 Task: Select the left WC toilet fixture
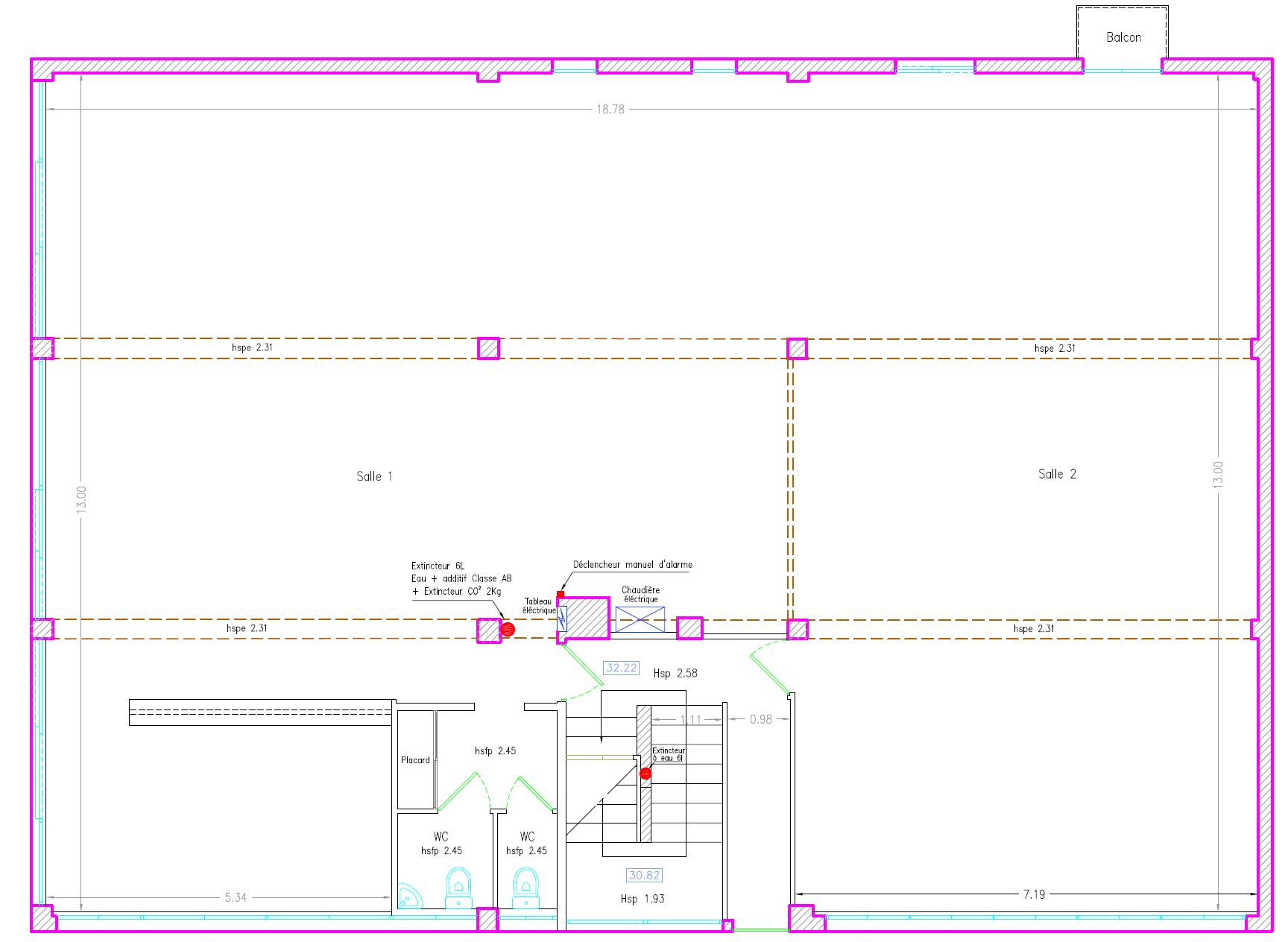(458, 887)
